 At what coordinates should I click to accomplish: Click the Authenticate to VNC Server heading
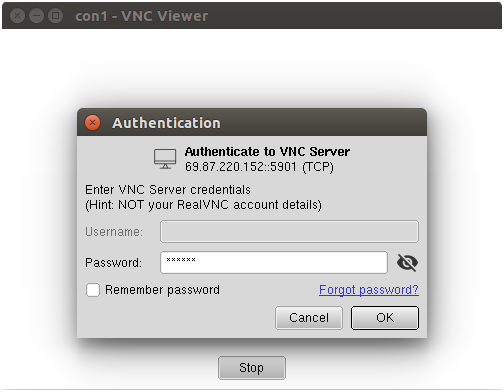coord(267,152)
